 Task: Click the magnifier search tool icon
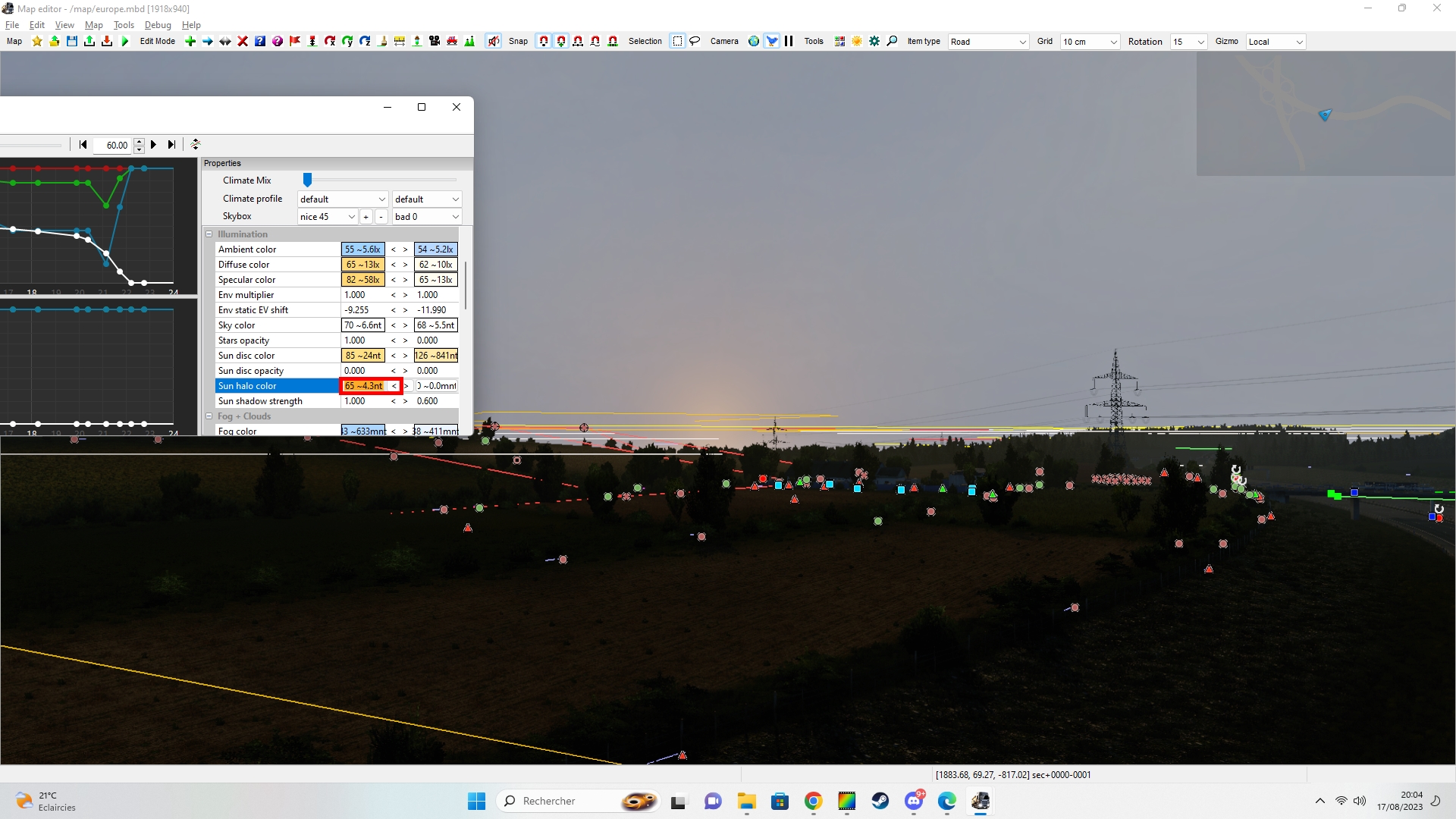(892, 42)
